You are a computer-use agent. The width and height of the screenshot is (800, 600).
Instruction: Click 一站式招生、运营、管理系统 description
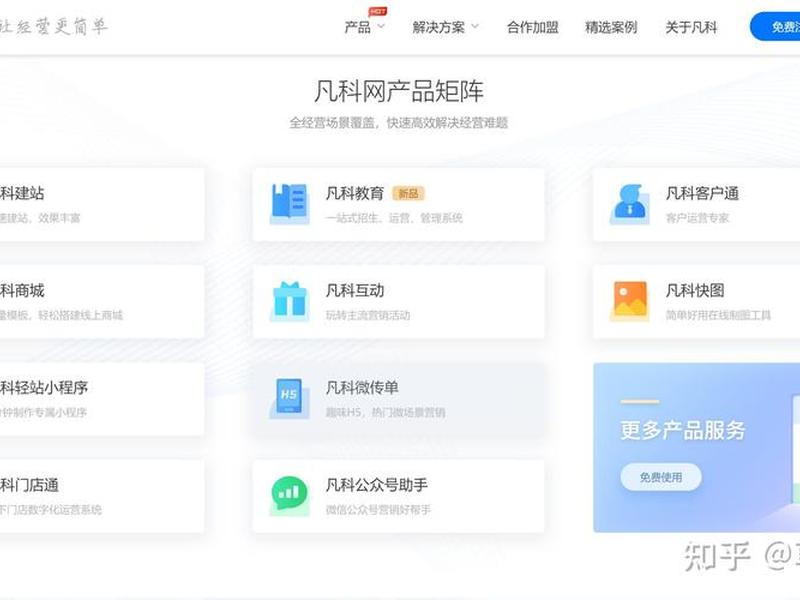394,218
